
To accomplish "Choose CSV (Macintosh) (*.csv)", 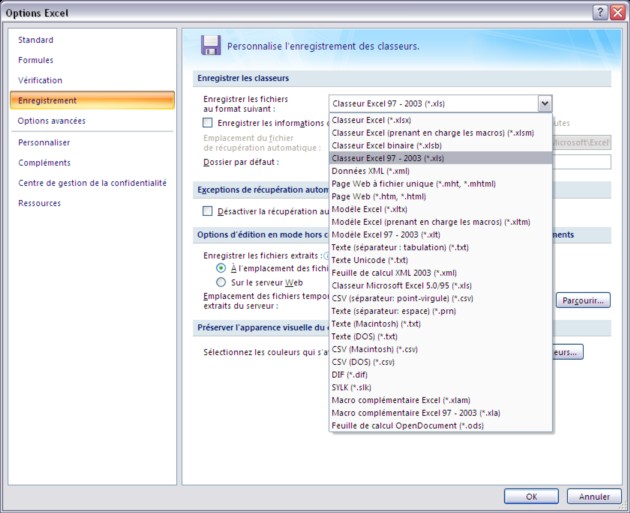I will coord(440,349).
